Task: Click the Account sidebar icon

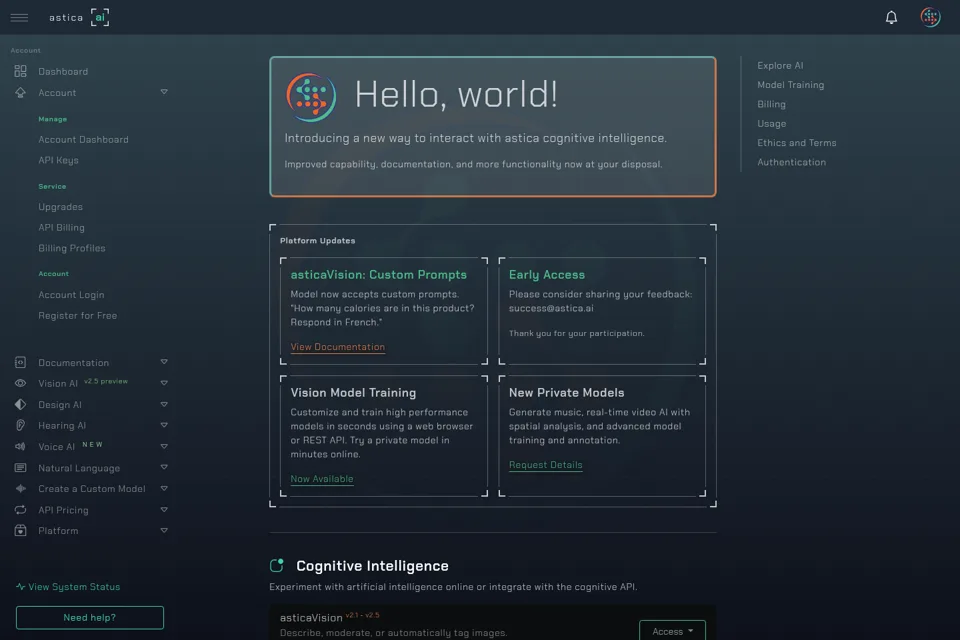Action: pyautogui.click(x=20, y=92)
